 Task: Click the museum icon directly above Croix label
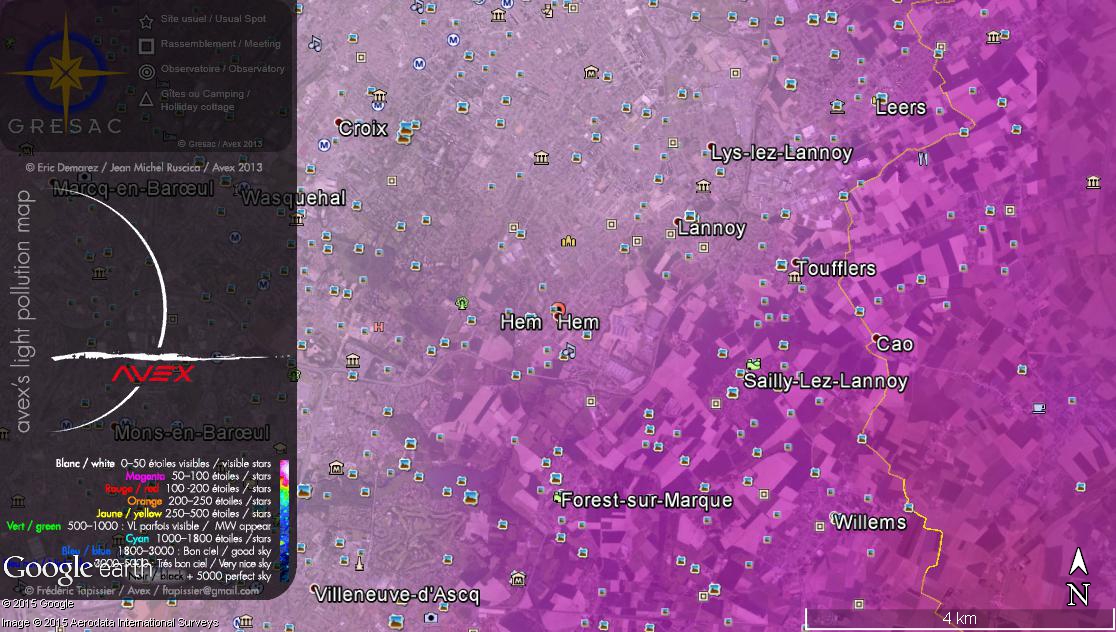(x=379, y=95)
